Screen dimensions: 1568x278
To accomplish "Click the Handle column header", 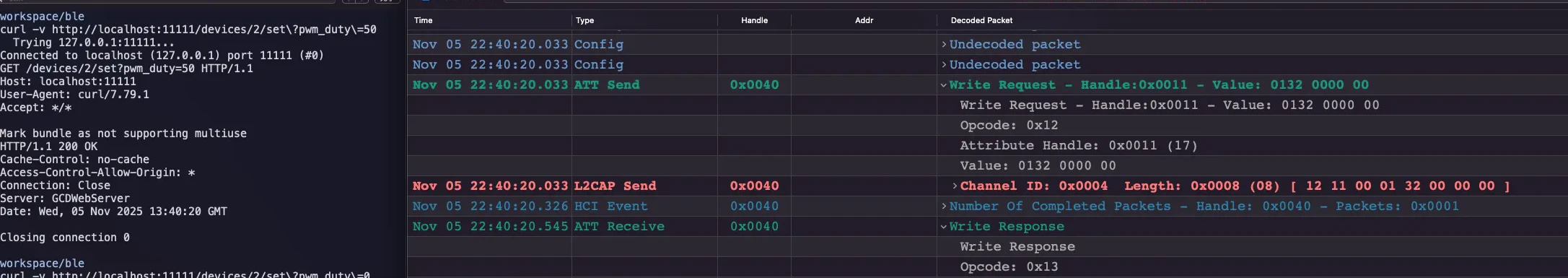I will click(x=754, y=20).
